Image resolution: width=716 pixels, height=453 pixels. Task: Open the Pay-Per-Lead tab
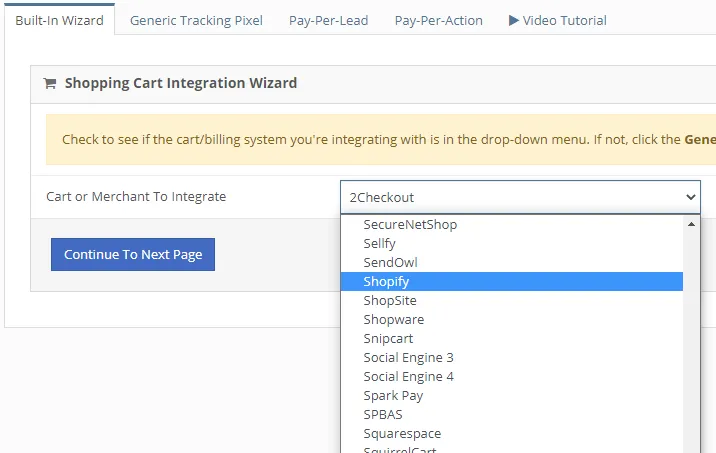click(328, 21)
